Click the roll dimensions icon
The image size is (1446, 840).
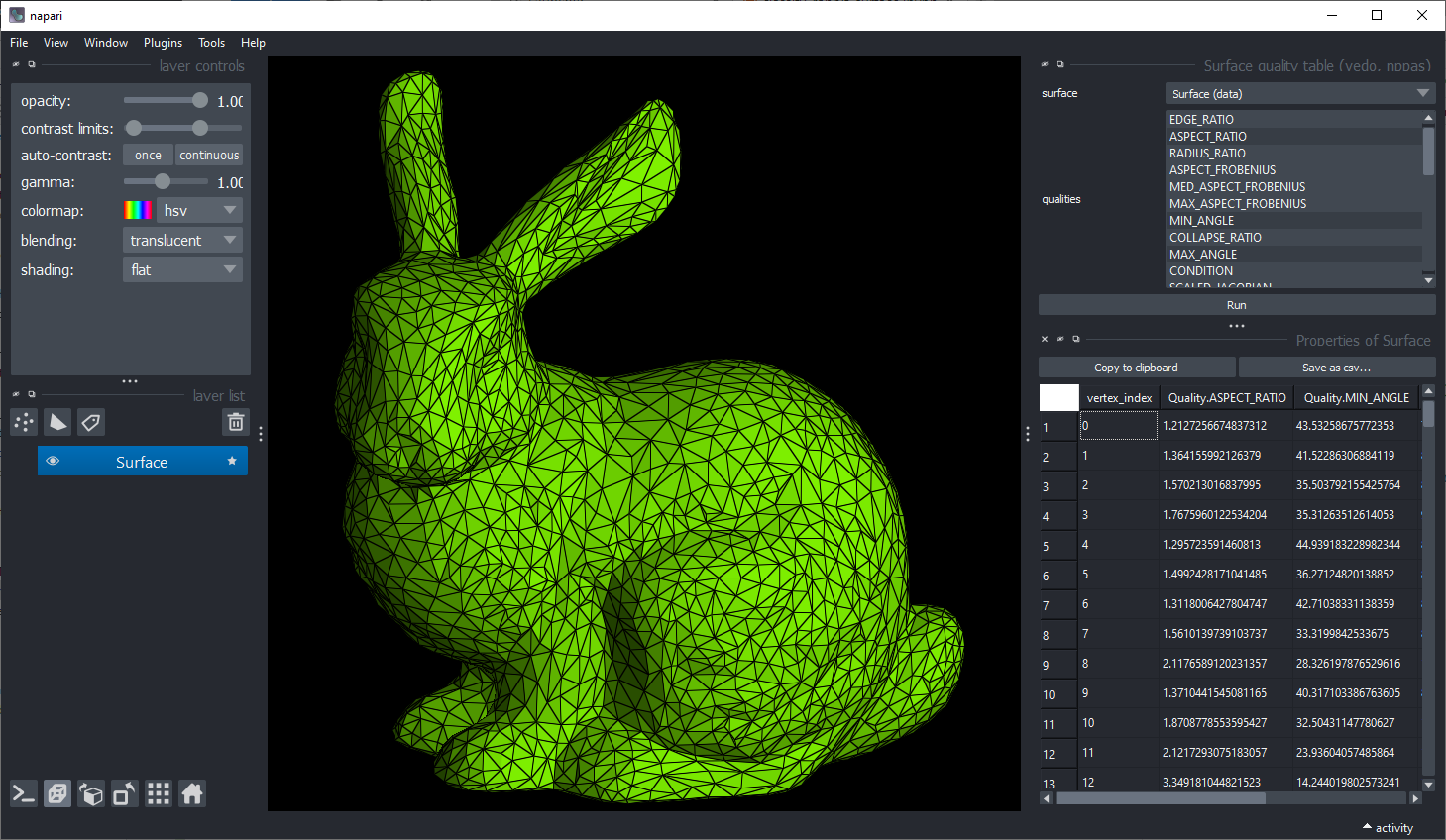click(91, 794)
